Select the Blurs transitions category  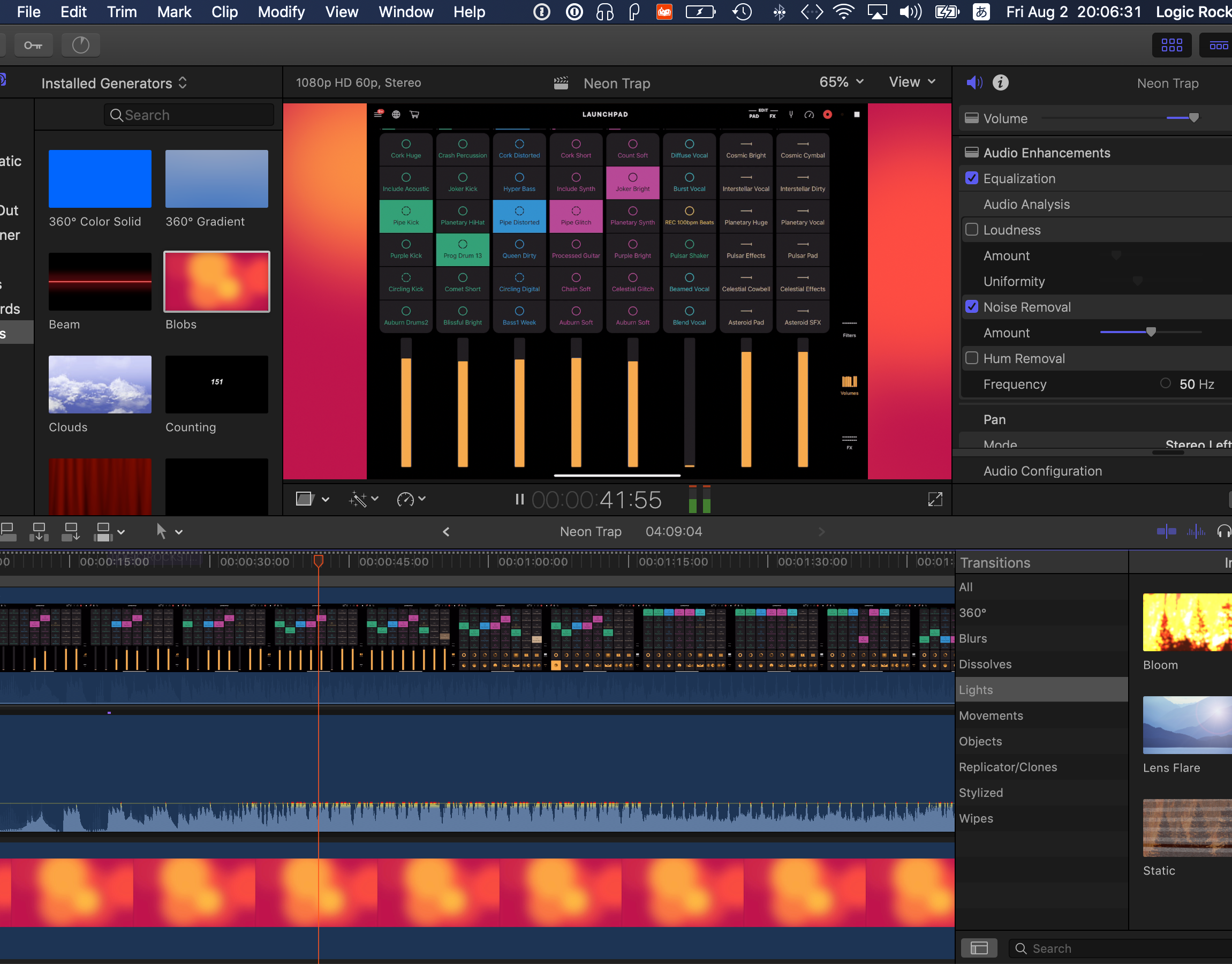(x=1041, y=638)
